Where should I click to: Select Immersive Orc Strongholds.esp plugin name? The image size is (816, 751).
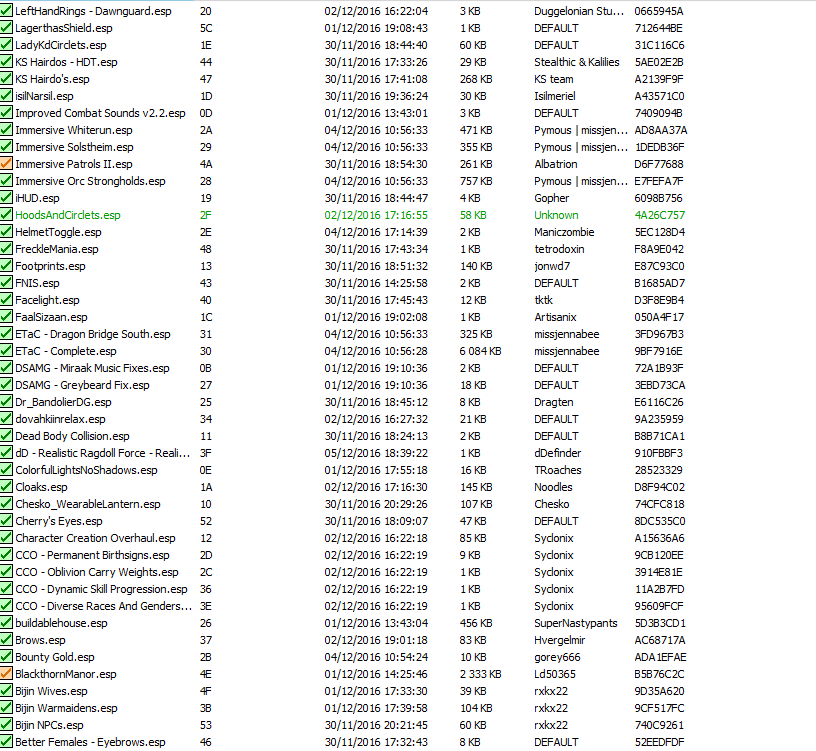click(91, 181)
